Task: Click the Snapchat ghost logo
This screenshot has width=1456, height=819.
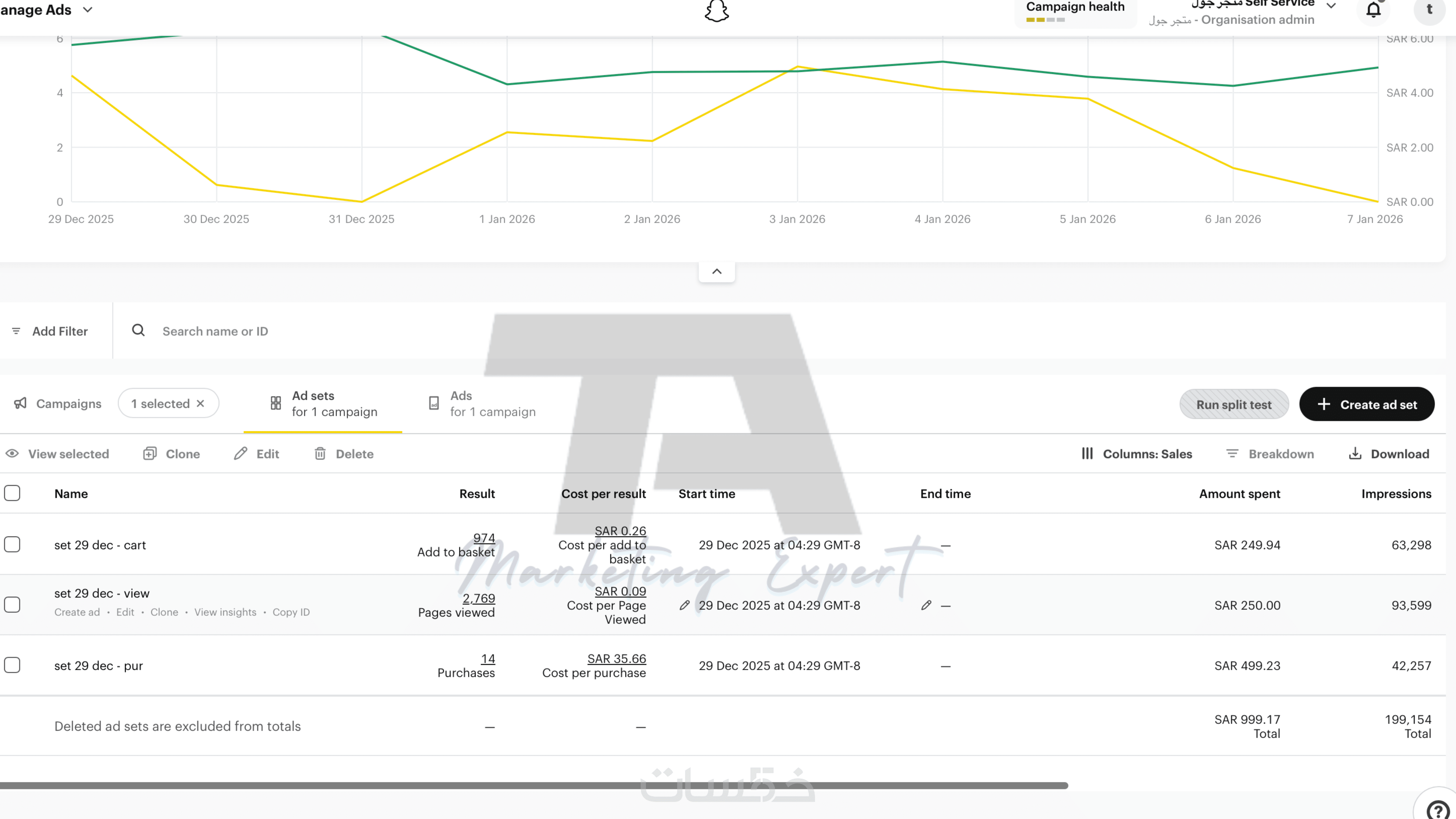Action: coord(717,11)
